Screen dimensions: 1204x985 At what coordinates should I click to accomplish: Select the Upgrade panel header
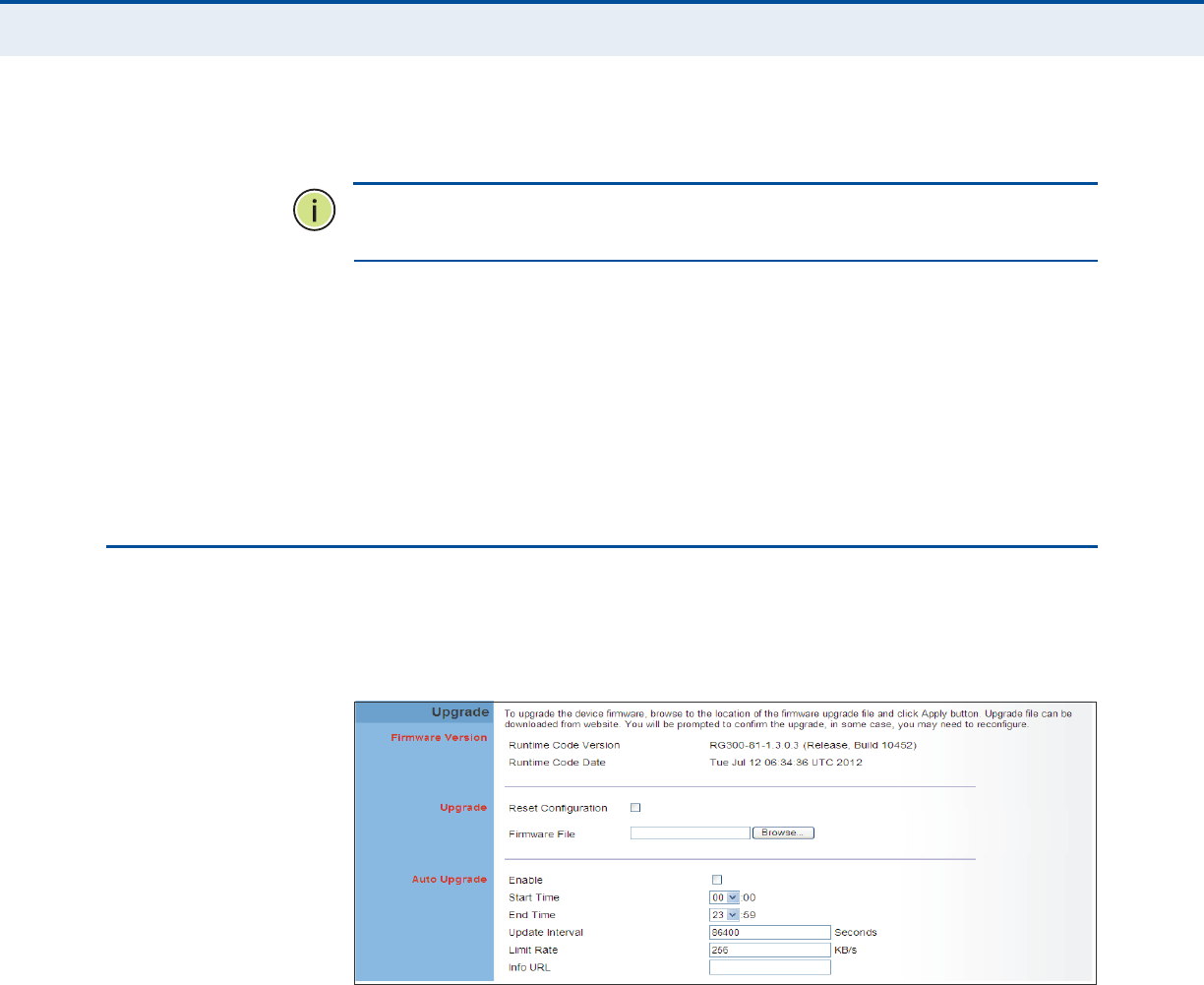tap(423, 711)
